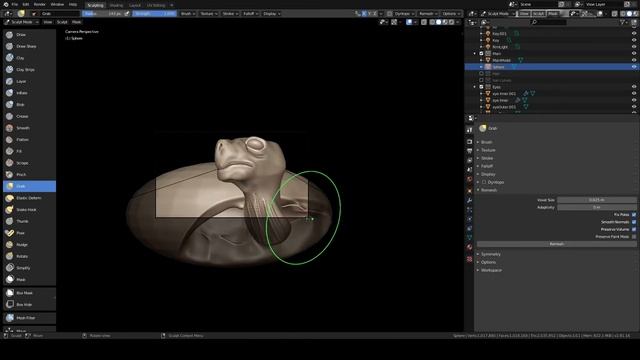Select the Fill brush
The height and width of the screenshot is (360, 640).
coord(29,151)
